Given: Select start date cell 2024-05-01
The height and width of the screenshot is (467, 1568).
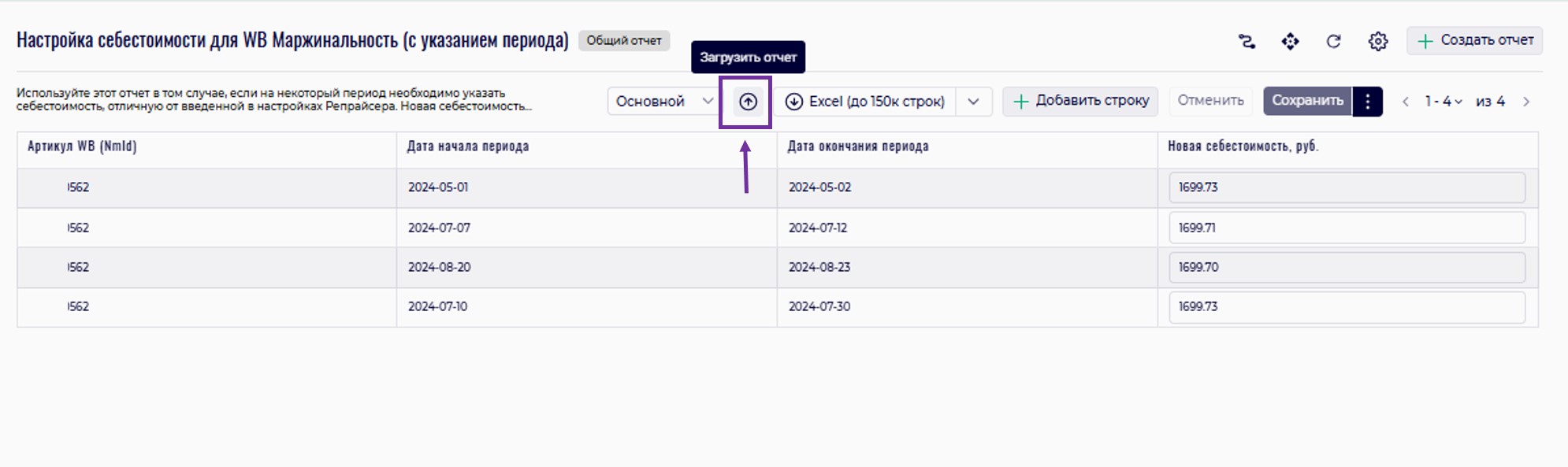Looking at the screenshot, I should pyautogui.click(x=586, y=187).
